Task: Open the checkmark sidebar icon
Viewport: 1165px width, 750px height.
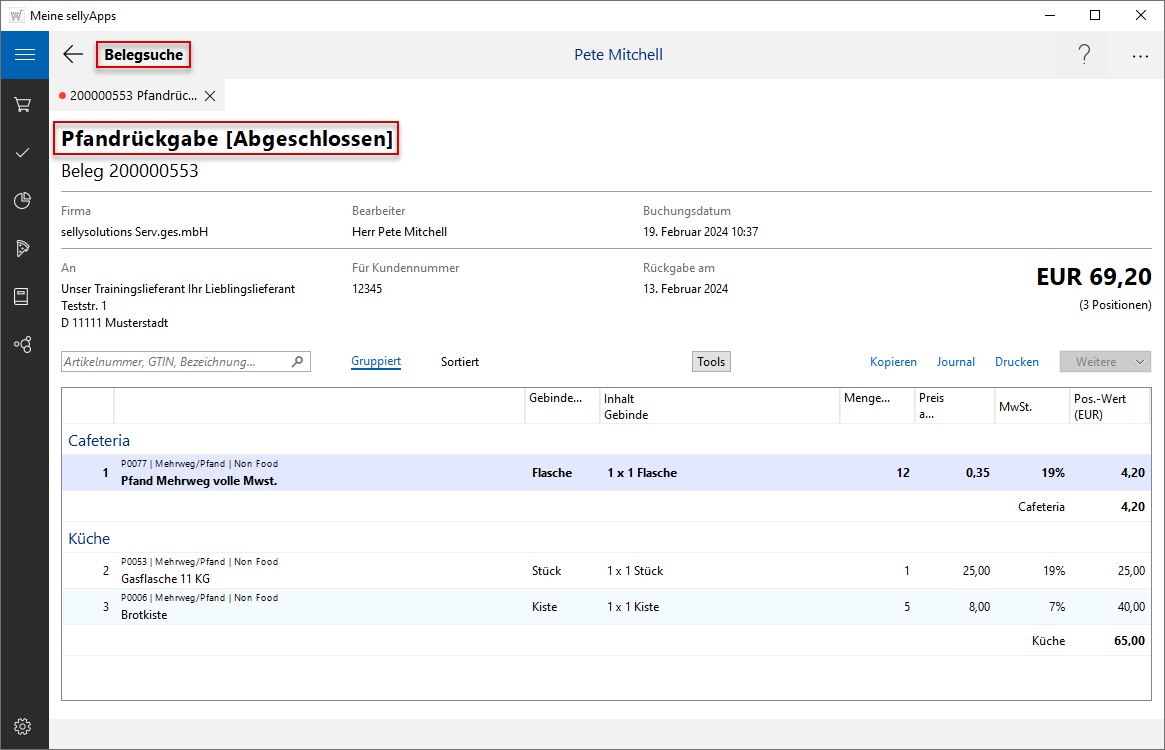Action: [23, 153]
